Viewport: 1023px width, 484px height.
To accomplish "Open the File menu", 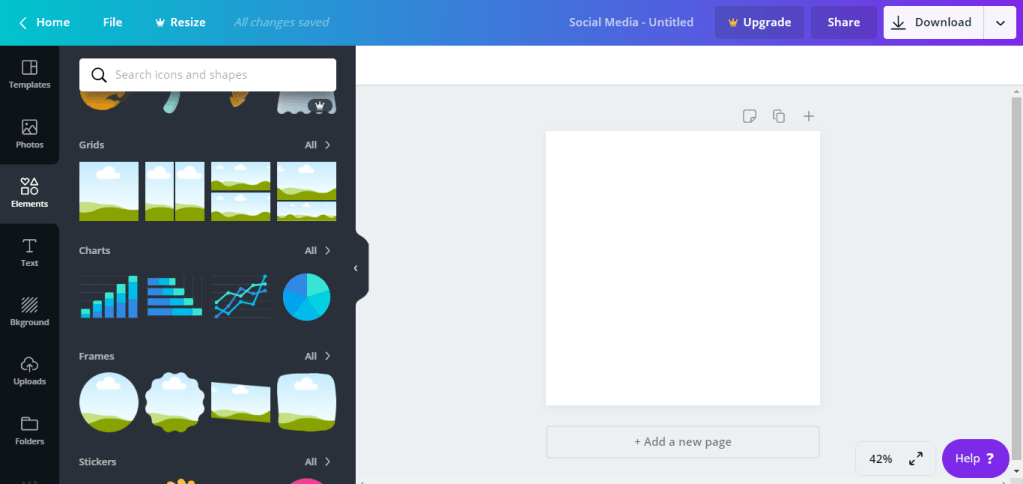I will (114, 22).
